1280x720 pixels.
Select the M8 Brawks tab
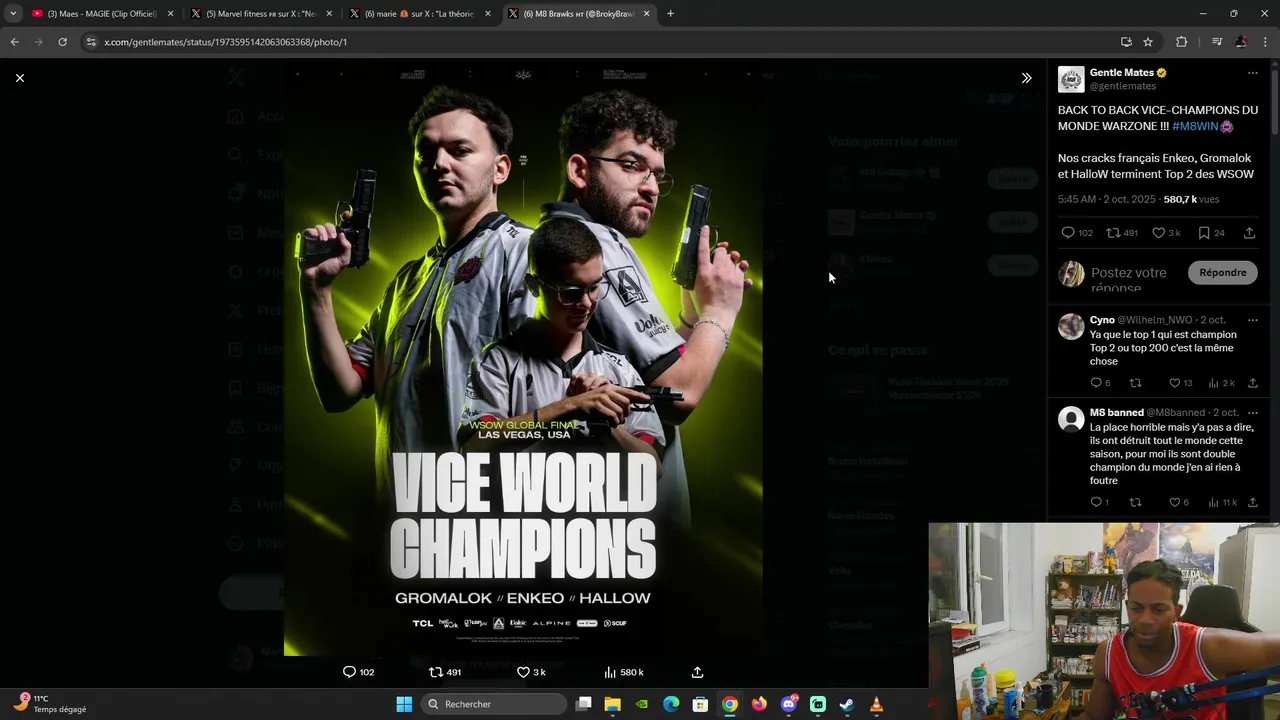578,14
